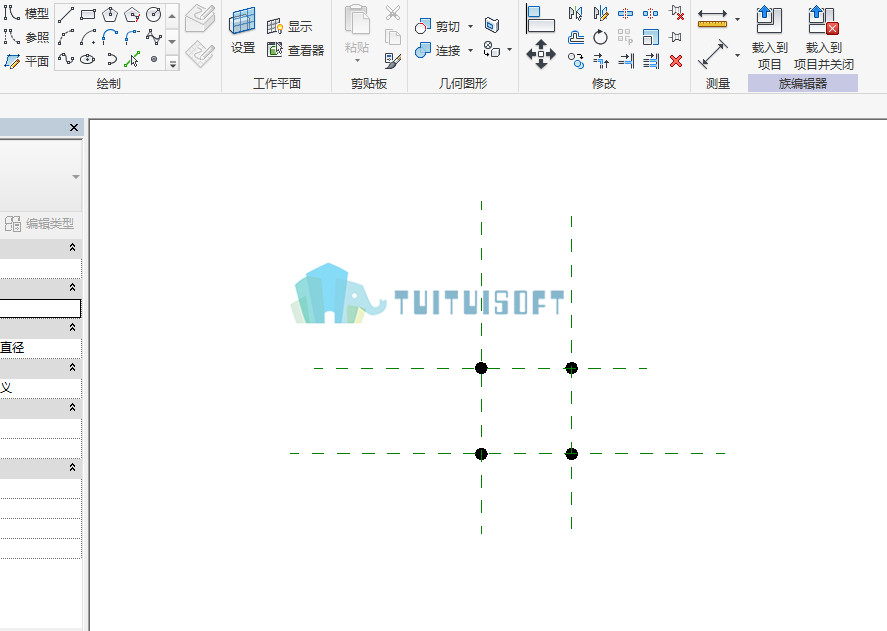
Task: Click the Mirror - Draw Axis tool
Action: pyautogui.click(x=601, y=13)
